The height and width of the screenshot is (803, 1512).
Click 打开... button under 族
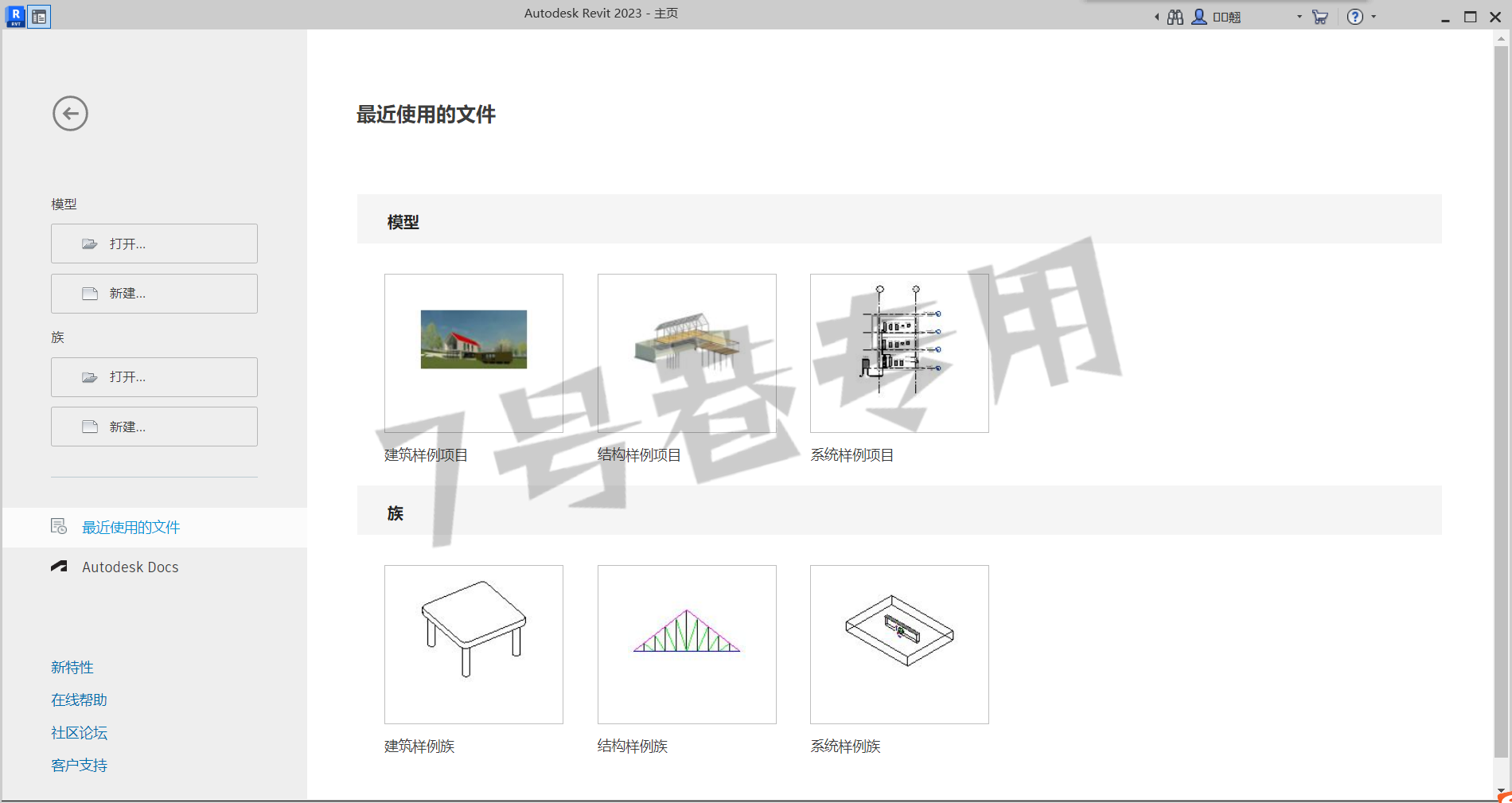pyautogui.click(x=154, y=377)
